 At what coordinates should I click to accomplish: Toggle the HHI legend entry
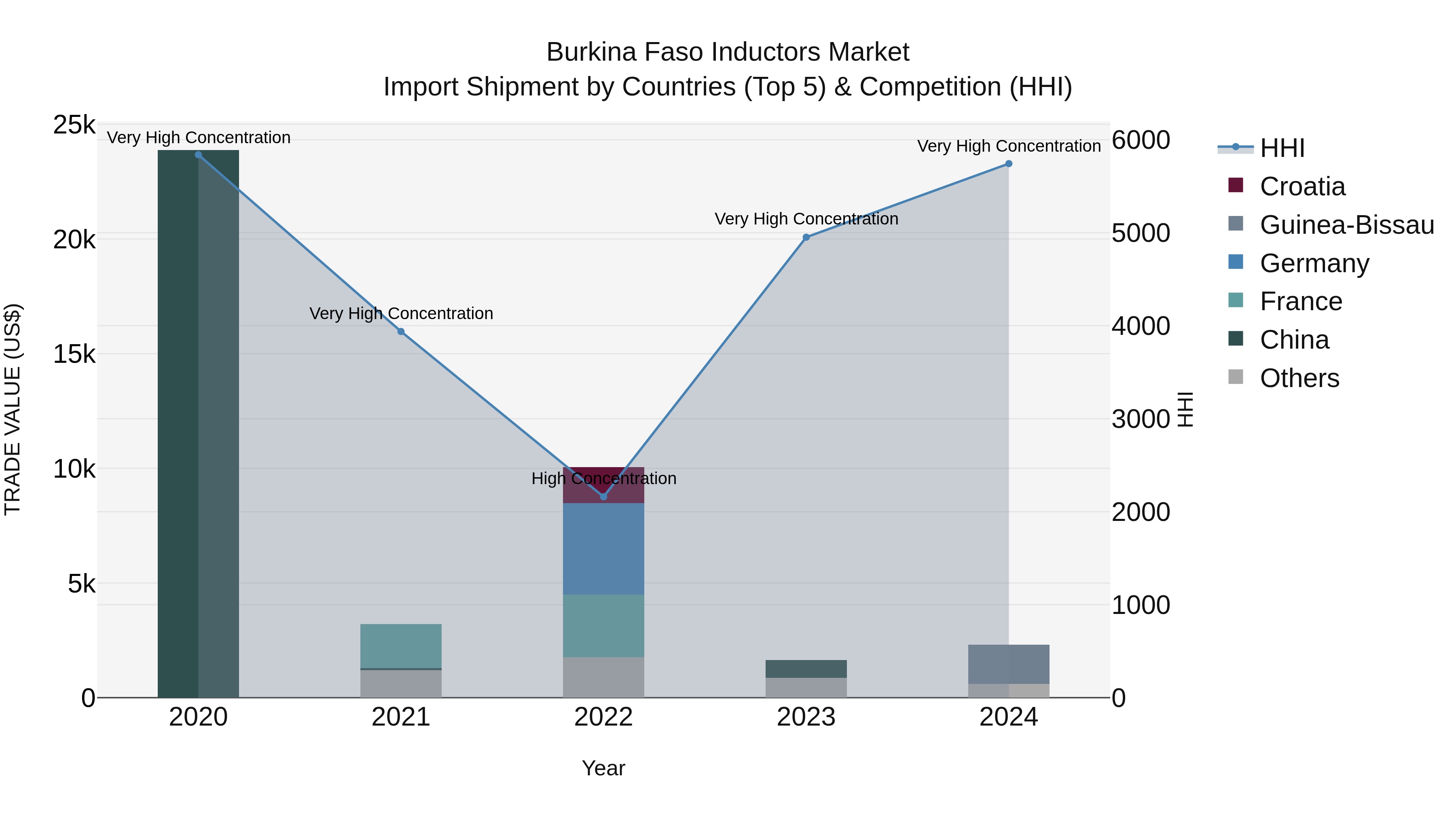click(1261, 148)
